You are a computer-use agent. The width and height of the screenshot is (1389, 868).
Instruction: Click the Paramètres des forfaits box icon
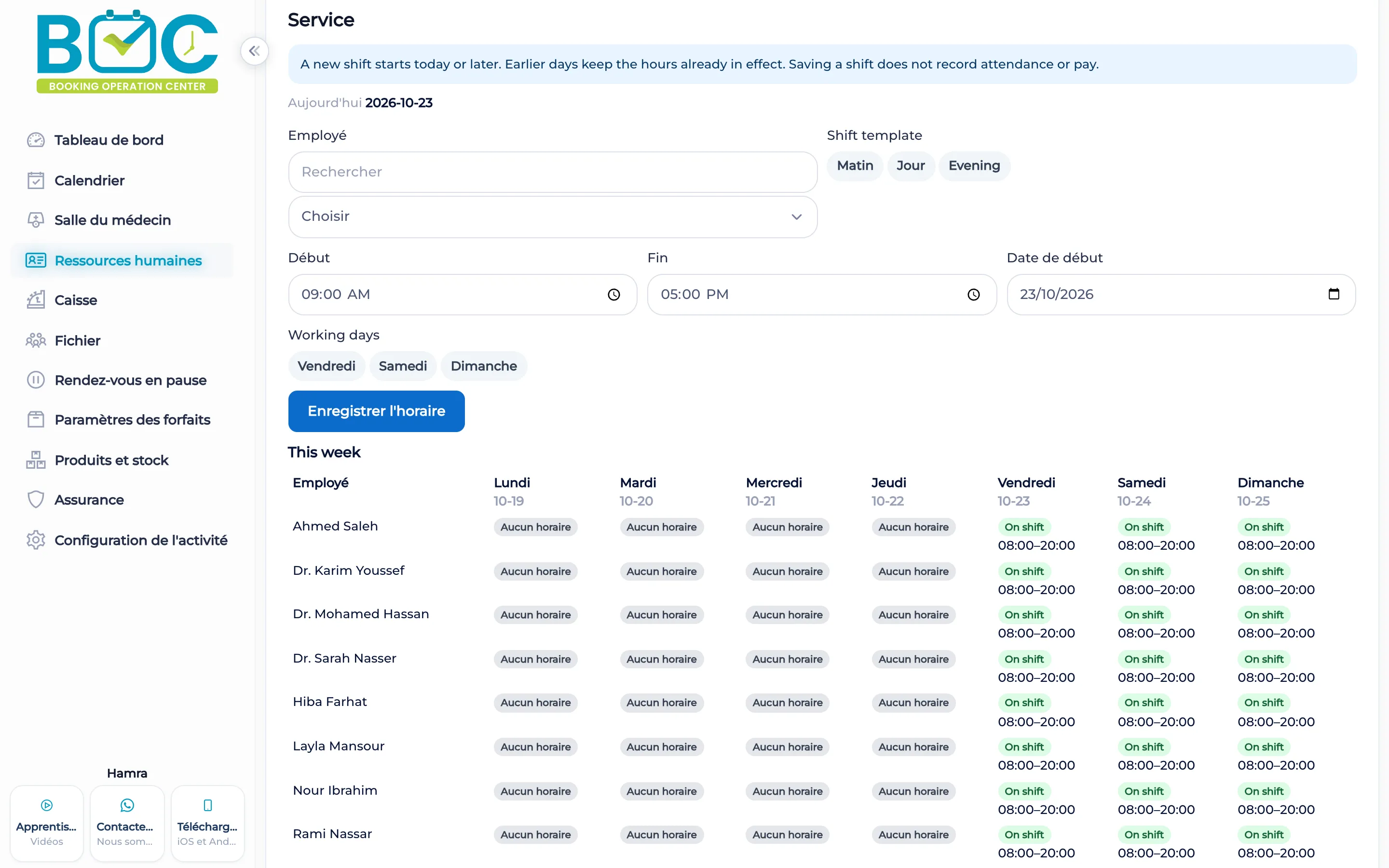coord(36,420)
